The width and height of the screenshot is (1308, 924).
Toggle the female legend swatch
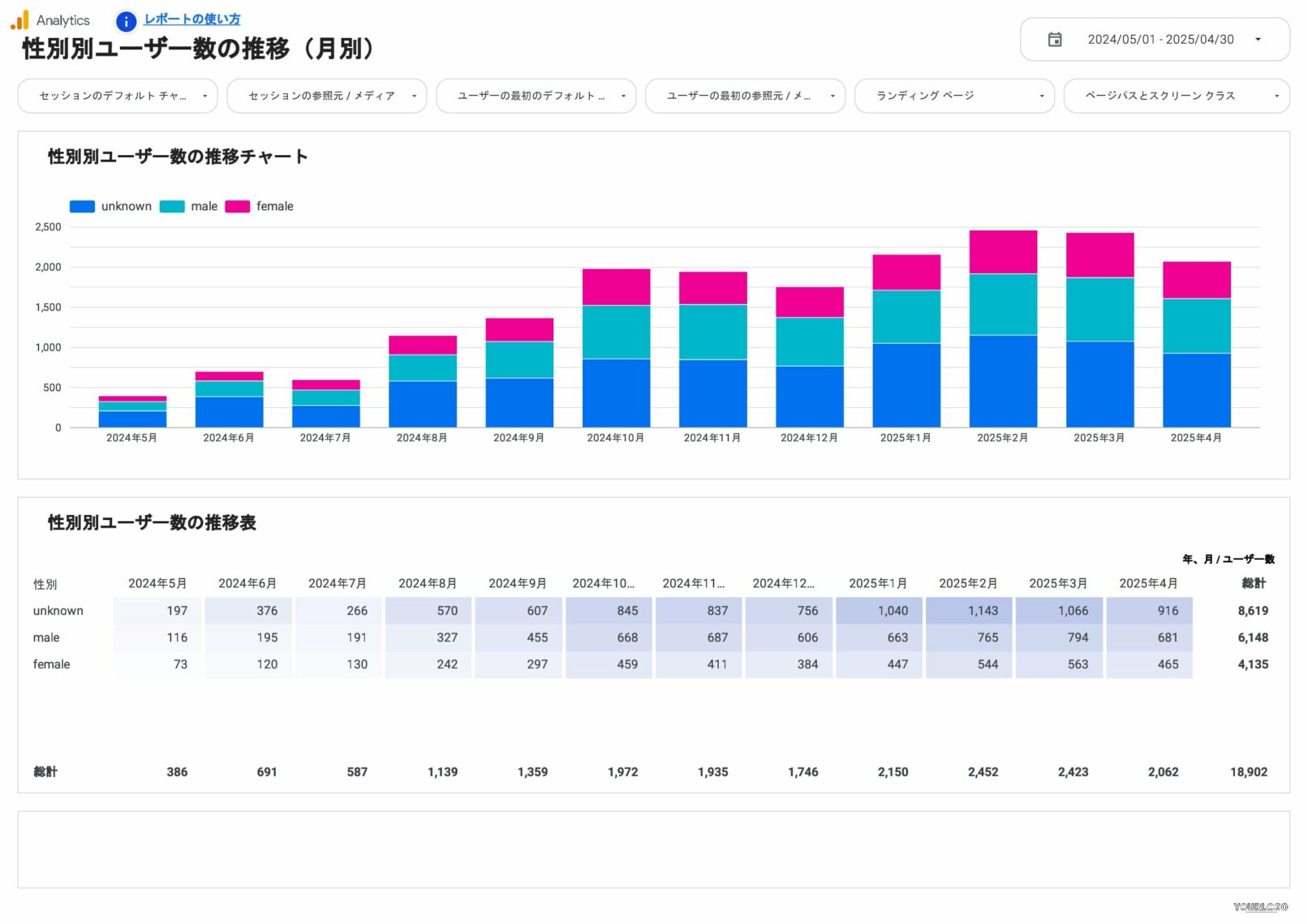(238, 207)
